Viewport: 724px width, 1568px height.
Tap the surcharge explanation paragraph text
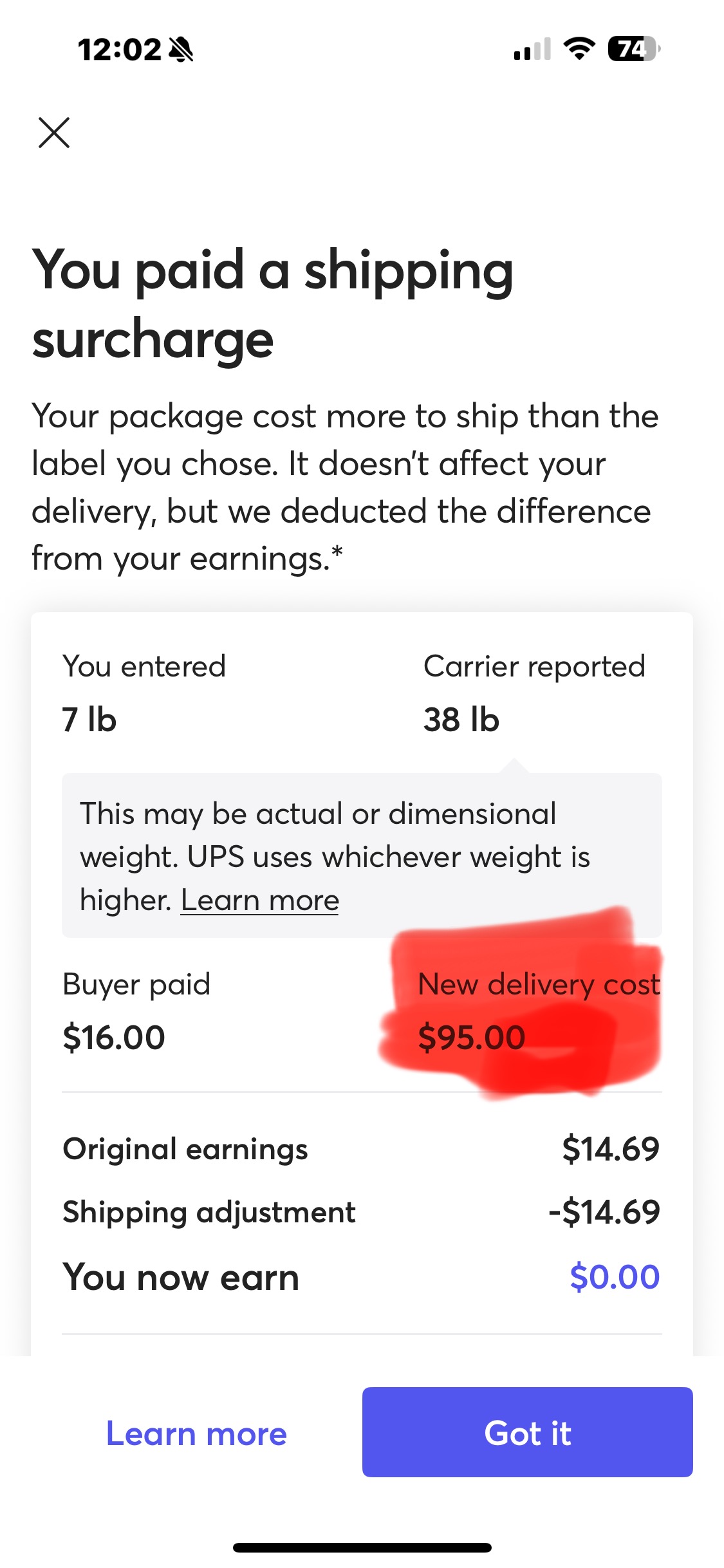(x=345, y=487)
